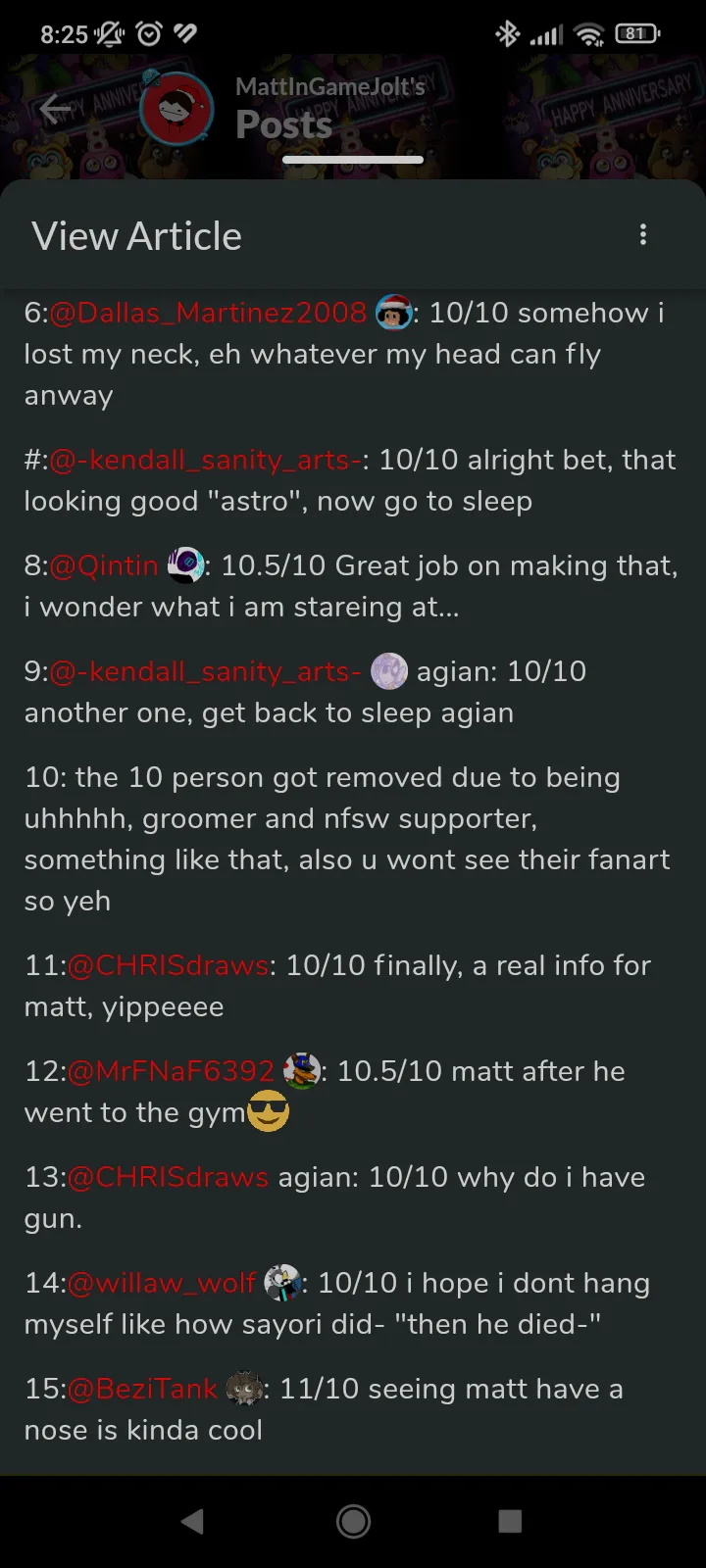Tap the bottom sheet drag handle
Viewport: 706px width, 1568px height.
353,160
